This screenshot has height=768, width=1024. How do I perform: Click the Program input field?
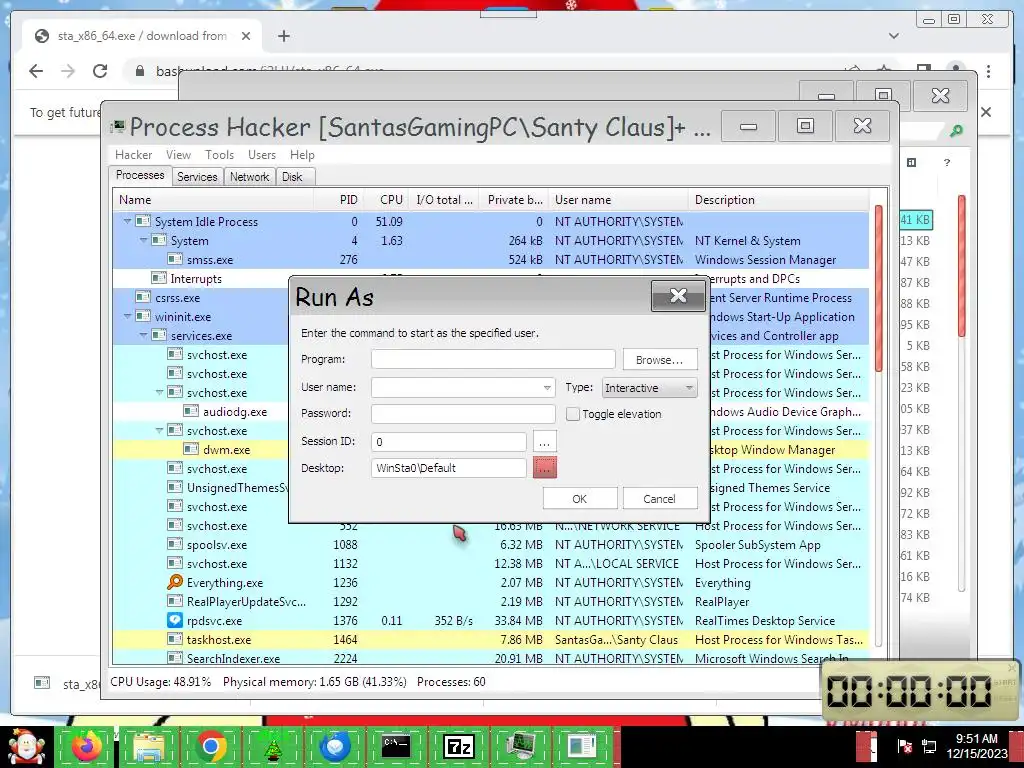[x=493, y=359]
